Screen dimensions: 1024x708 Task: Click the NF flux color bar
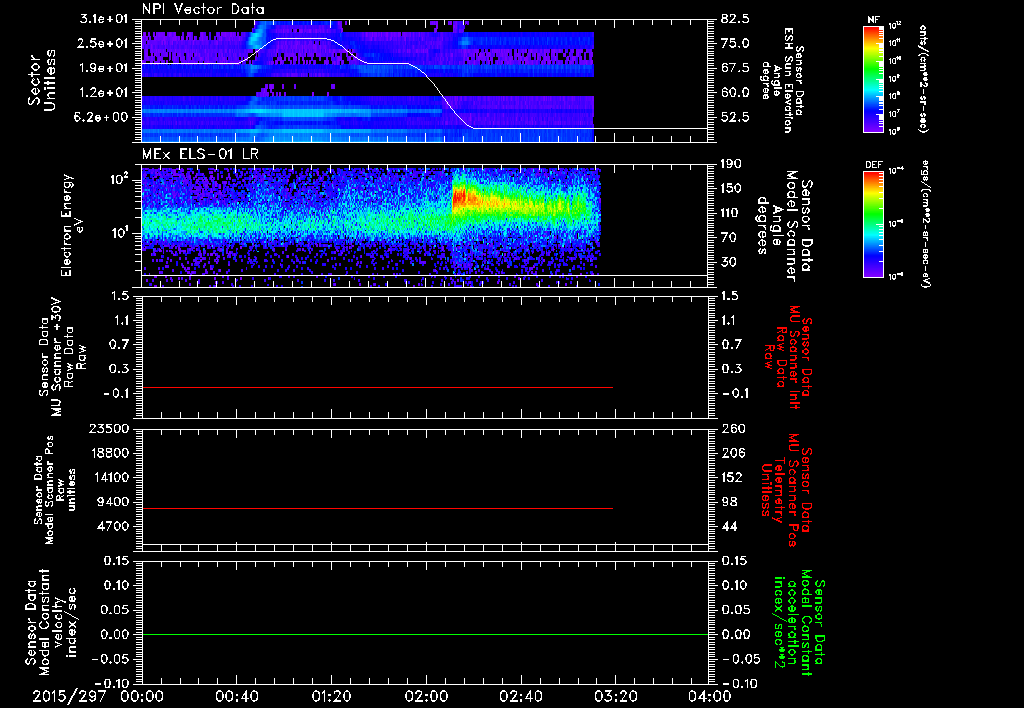click(874, 78)
